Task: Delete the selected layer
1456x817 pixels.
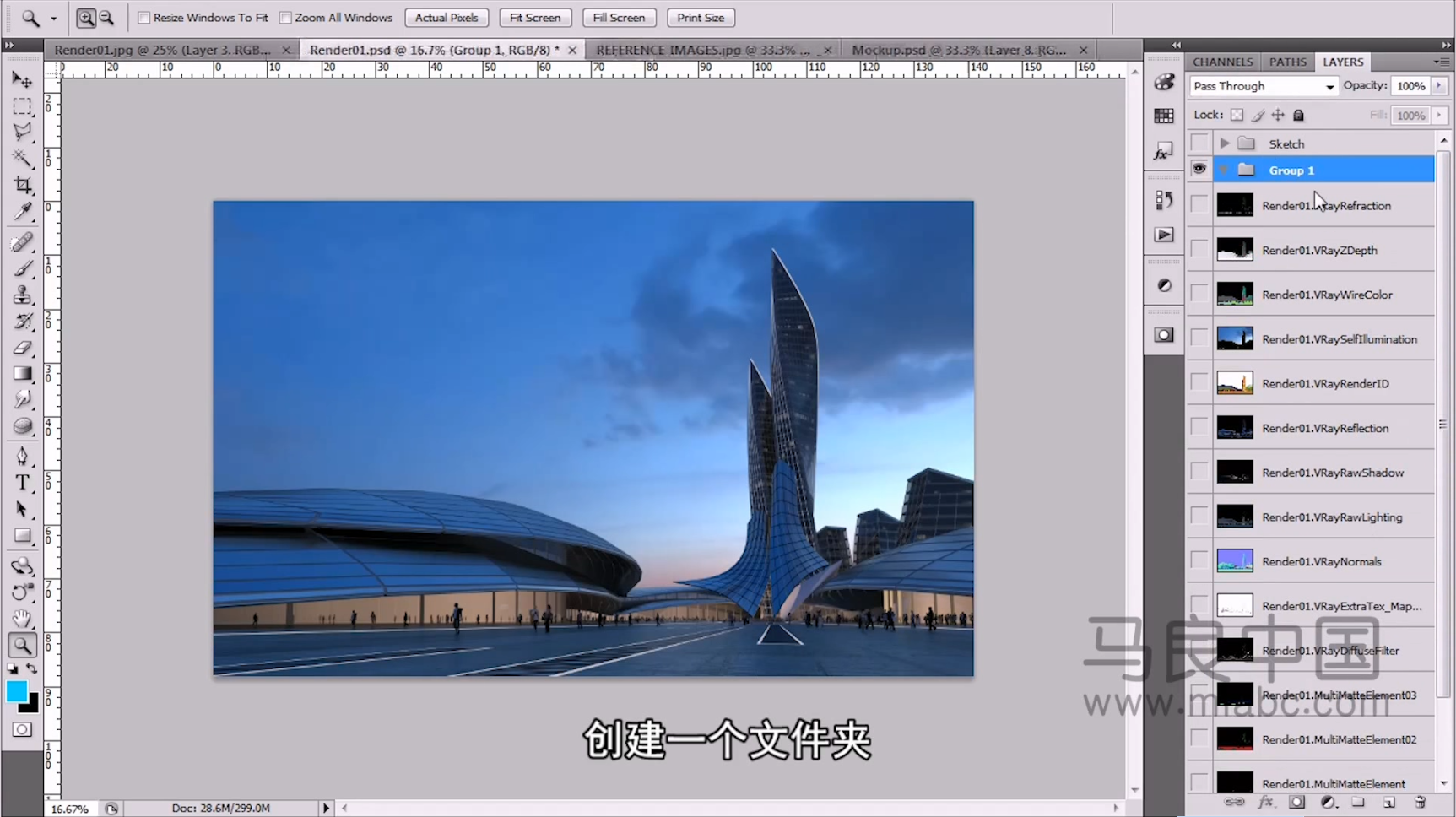Action: click(x=1420, y=803)
